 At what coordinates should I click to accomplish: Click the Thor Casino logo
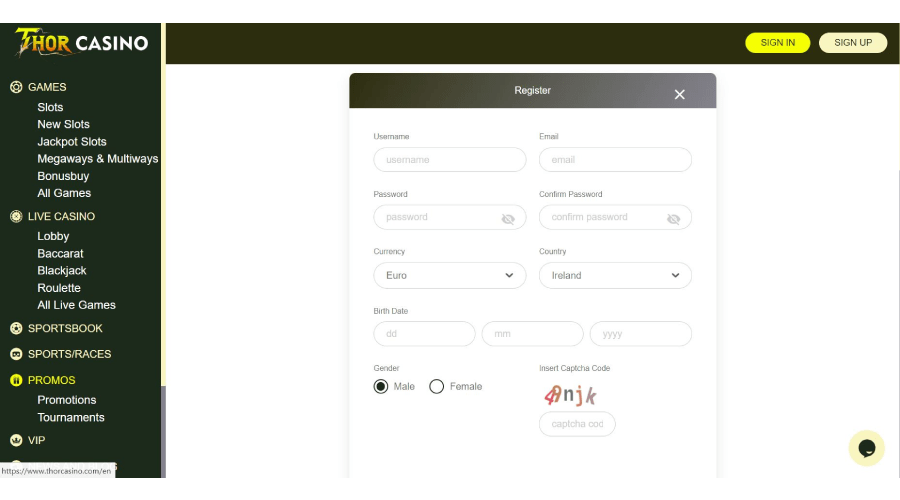(81, 43)
